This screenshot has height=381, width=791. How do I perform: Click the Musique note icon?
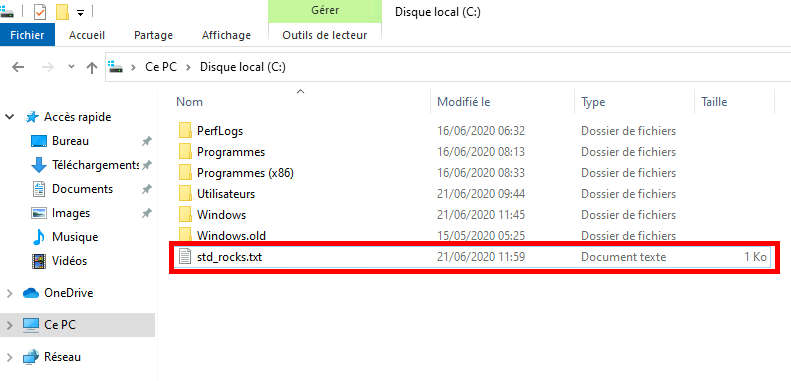pos(38,237)
